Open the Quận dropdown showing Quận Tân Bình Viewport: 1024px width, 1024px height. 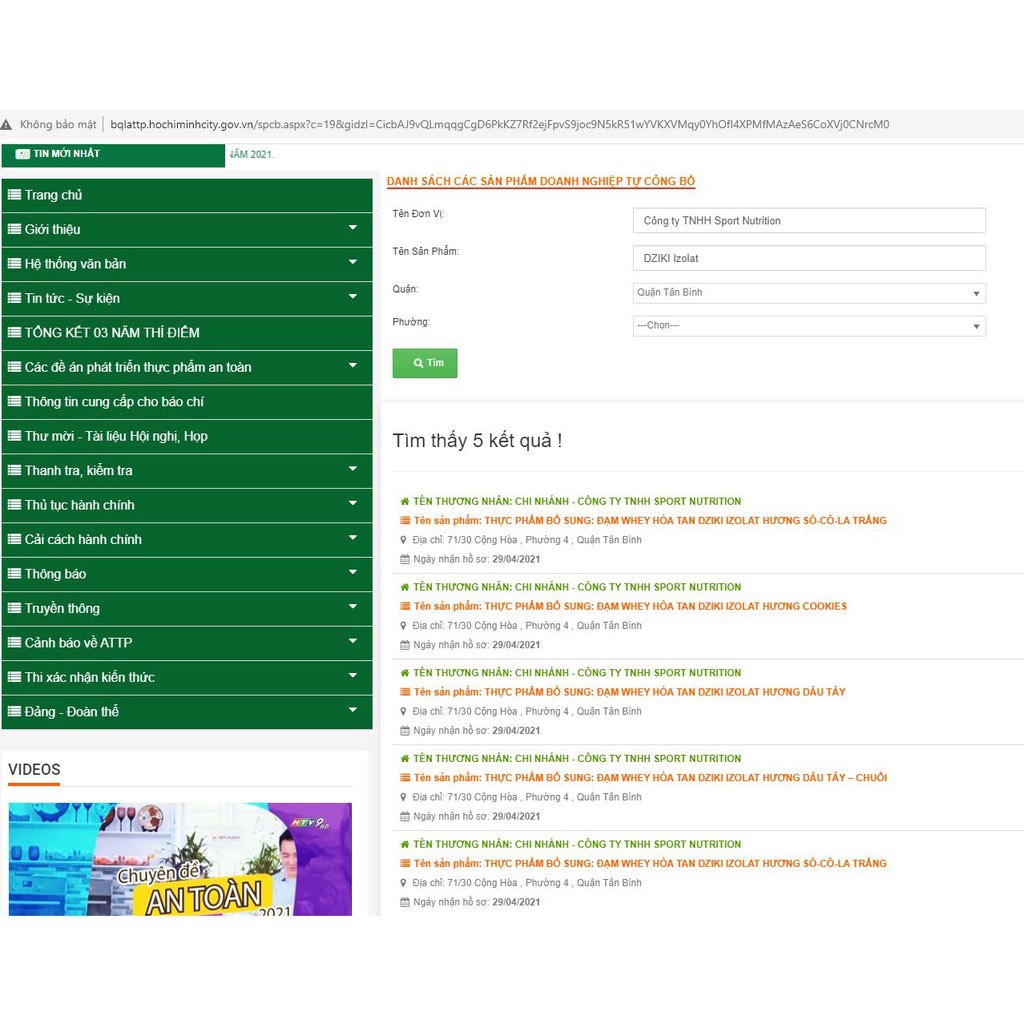point(808,293)
